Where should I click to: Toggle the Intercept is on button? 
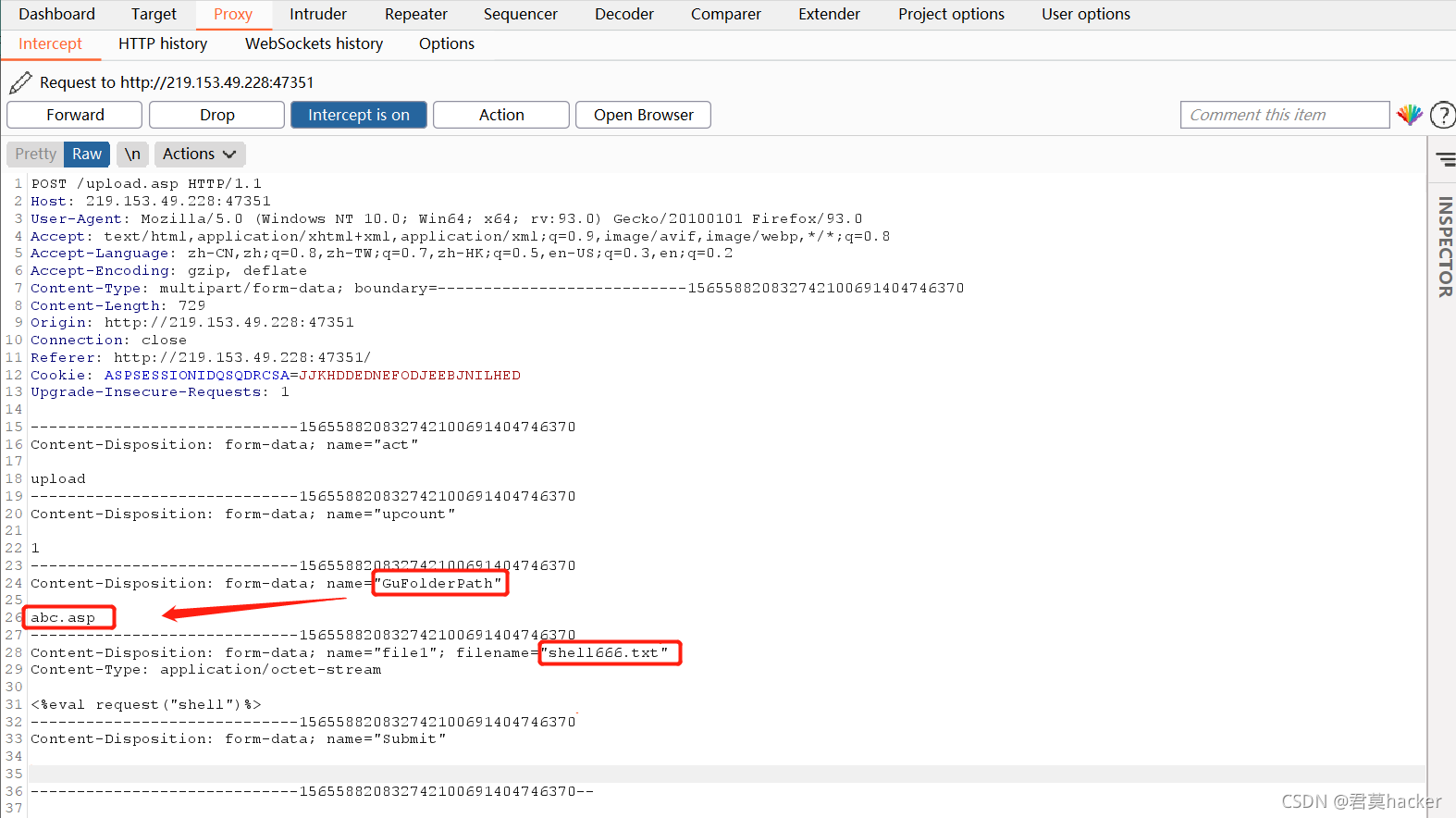pyautogui.click(x=359, y=115)
